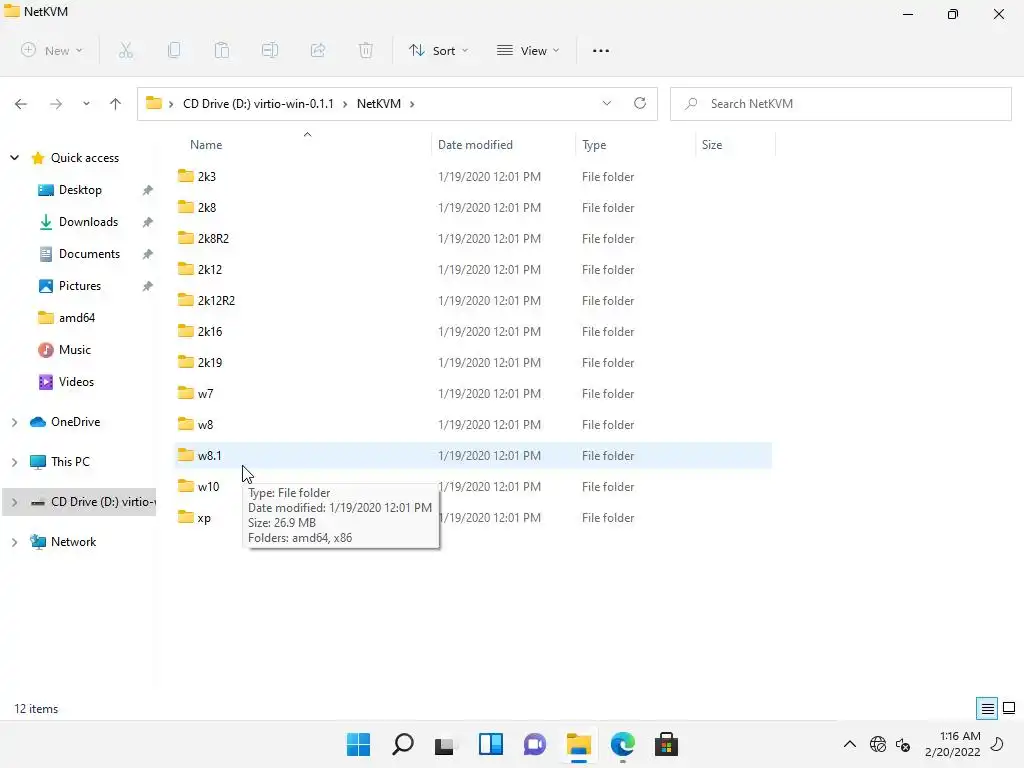Select Documents in Quick access
Image resolution: width=1024 pixels, height=768 pixels.
point(89,254)
